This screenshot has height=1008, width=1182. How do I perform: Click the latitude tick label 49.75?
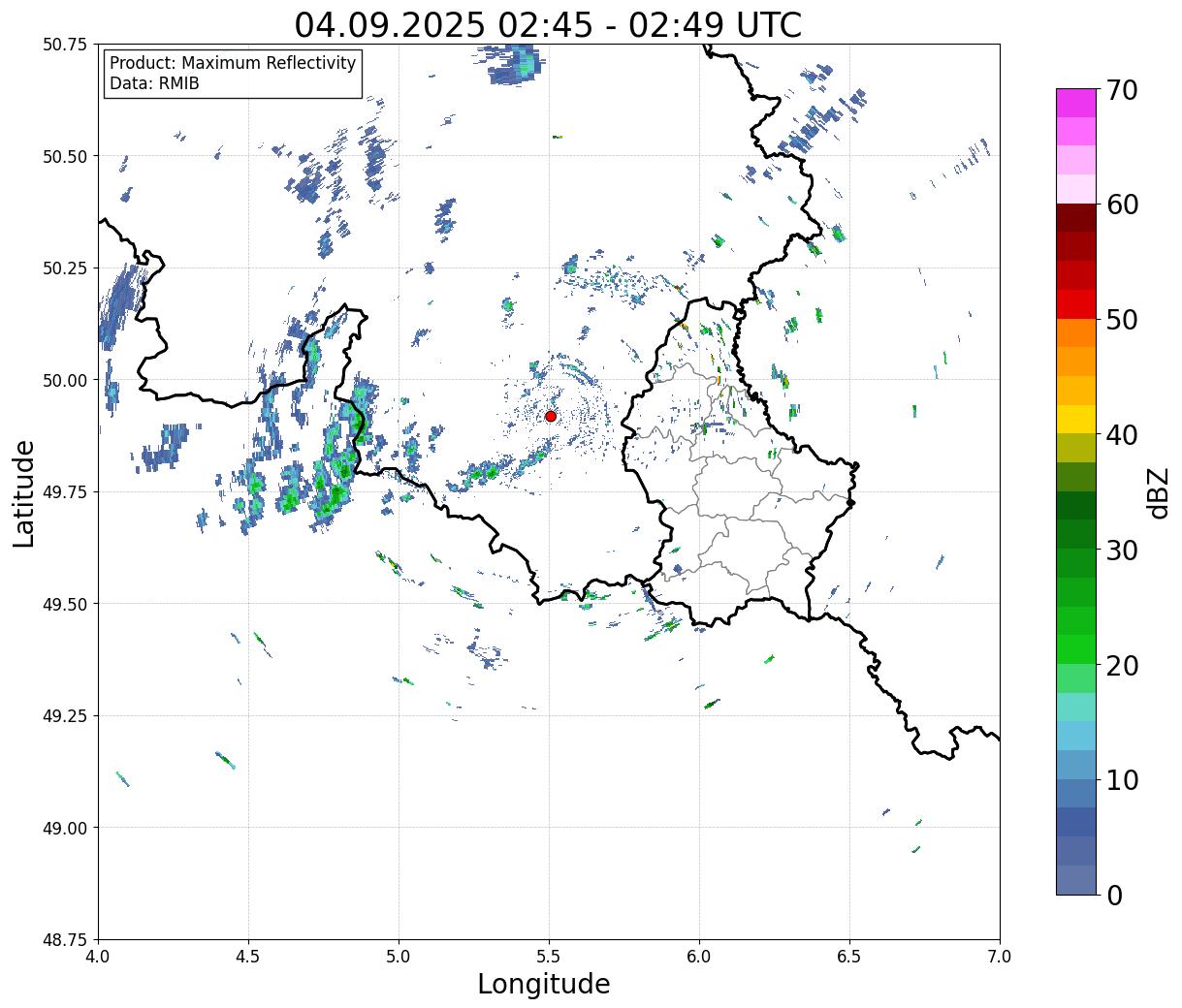click(x=66, y=492)
